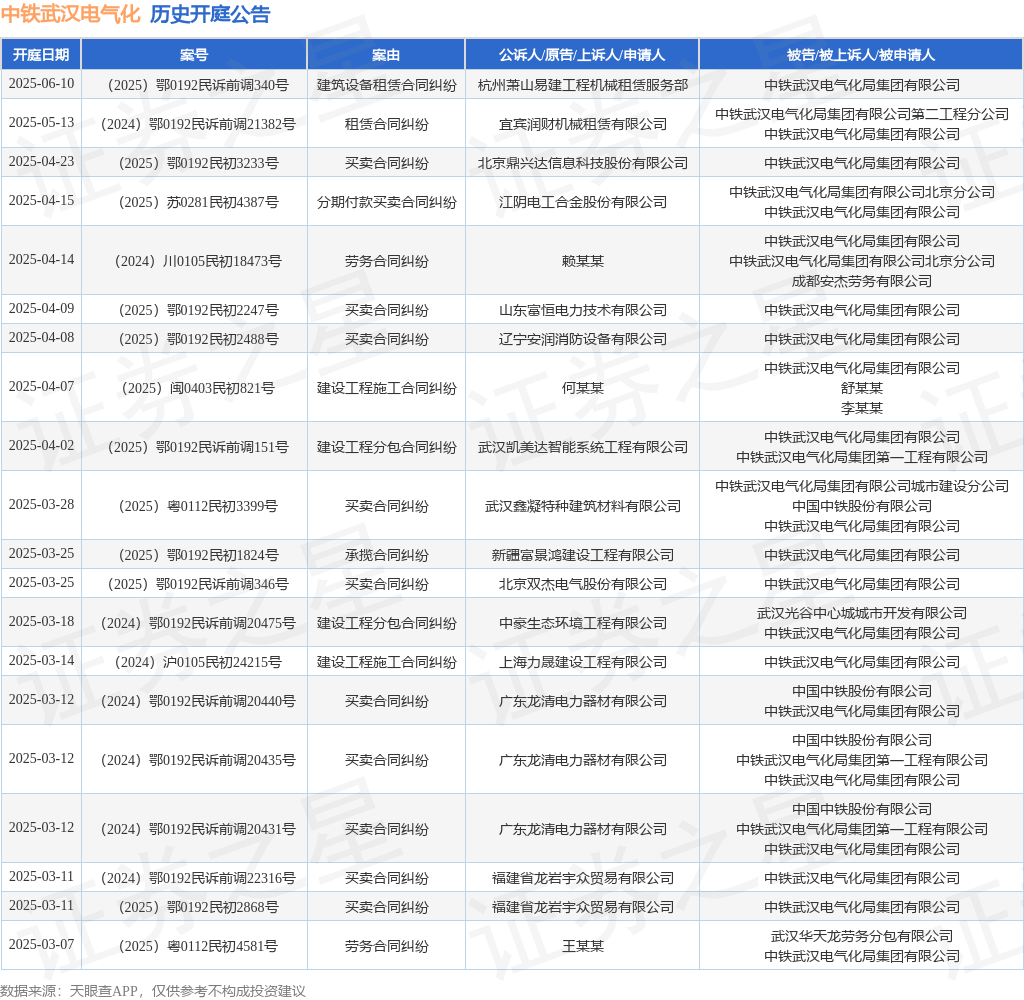Click the 案由 column header
The height and width of the screenshot is (1000, 1024).
386,55
